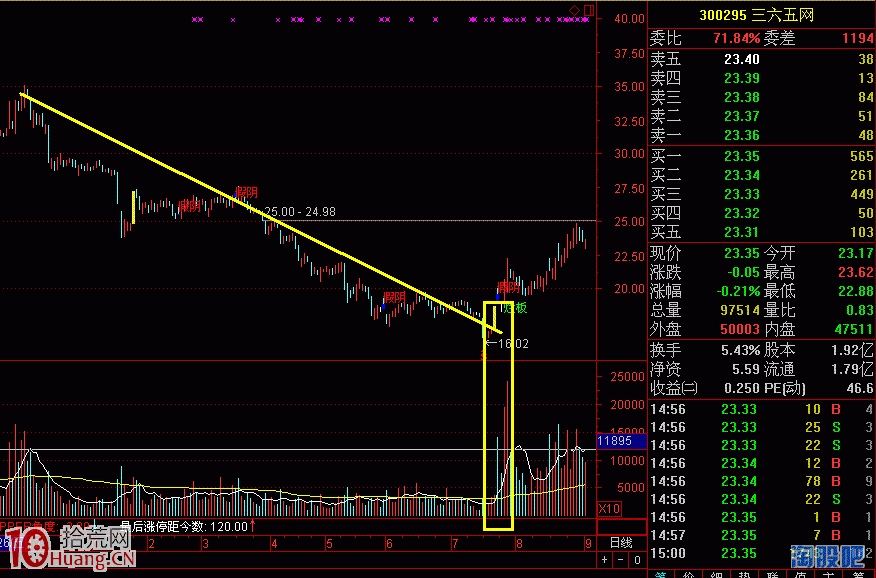This screenshot has width=876, height=578.
Task: Click the 现价 23.35 current price
Action: (x=742, y=253)
